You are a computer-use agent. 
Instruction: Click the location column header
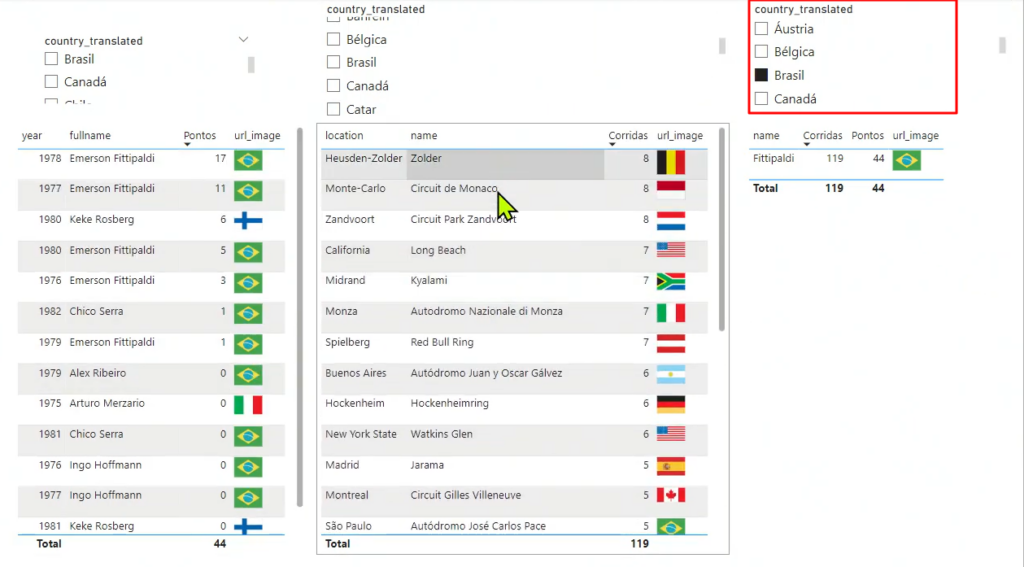click(344, 135)
